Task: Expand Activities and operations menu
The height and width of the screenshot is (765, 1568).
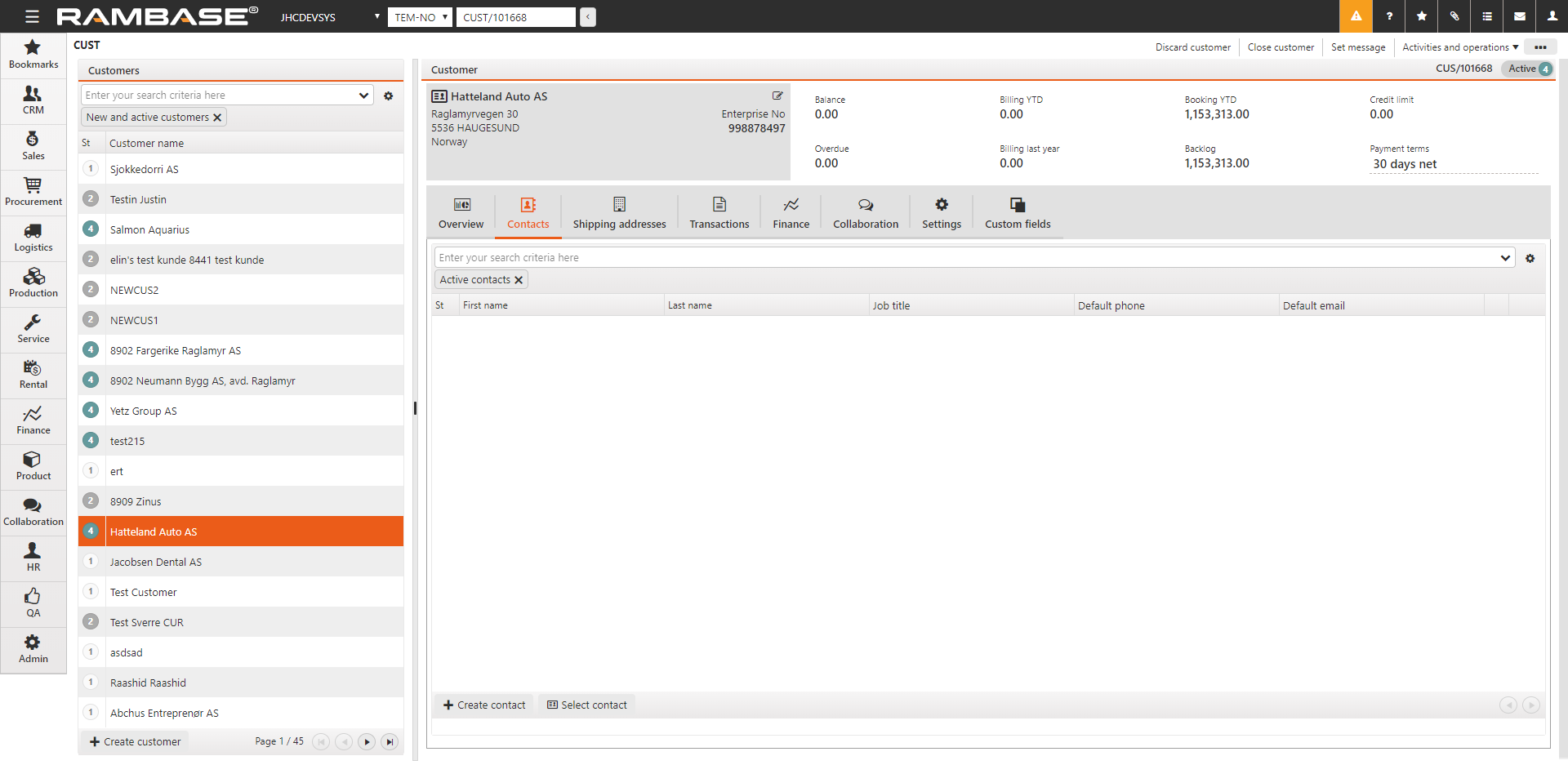Action: coord(1460,47)
